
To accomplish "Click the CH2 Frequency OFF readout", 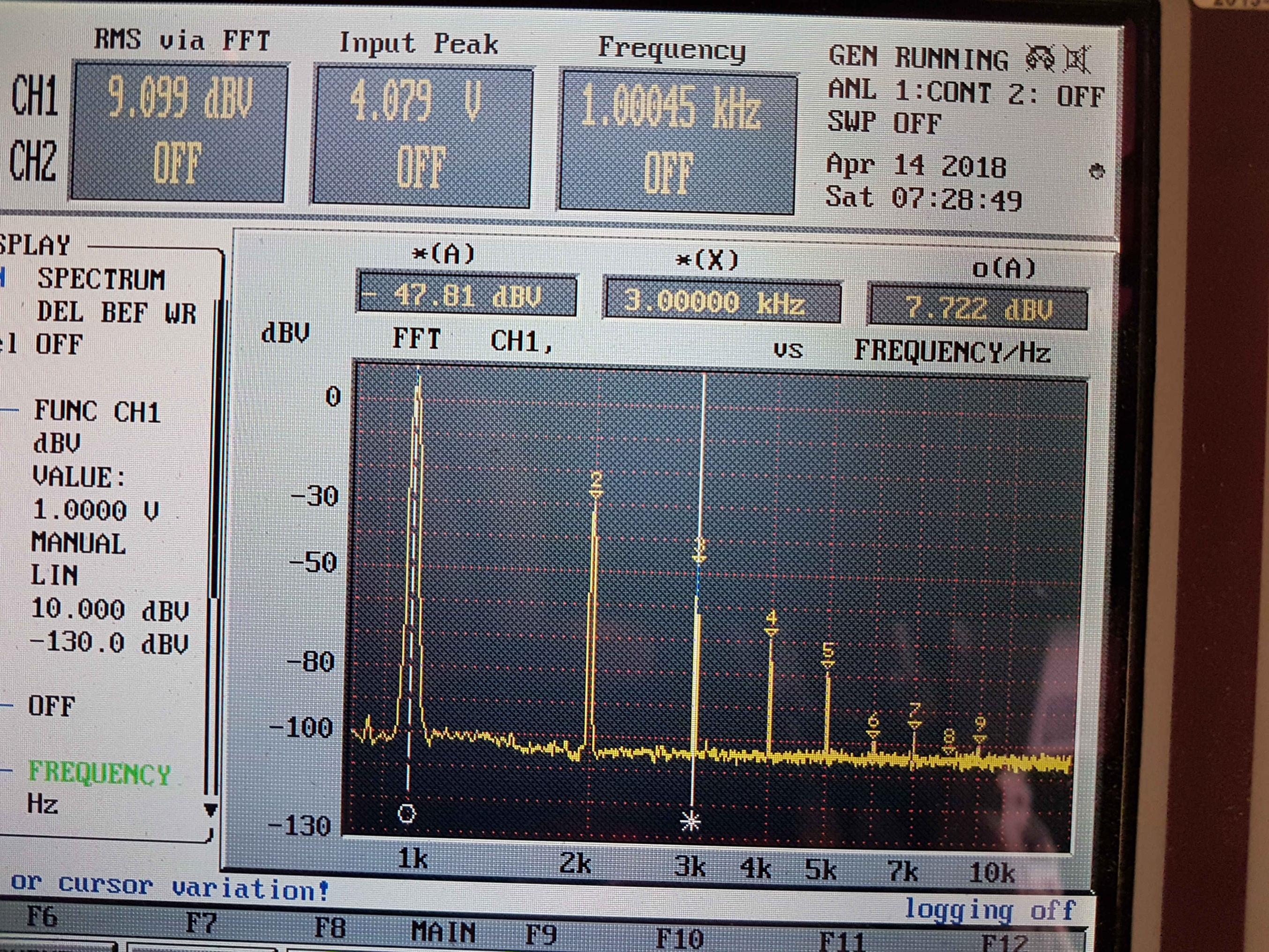I will [x=668, y=174].
